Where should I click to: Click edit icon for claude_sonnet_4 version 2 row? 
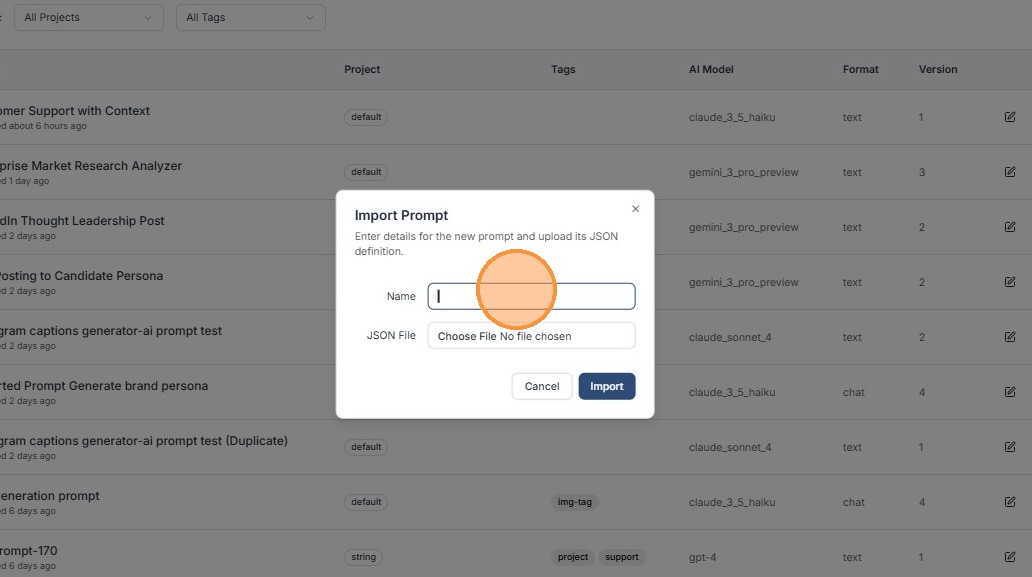tap(1009, 337)
